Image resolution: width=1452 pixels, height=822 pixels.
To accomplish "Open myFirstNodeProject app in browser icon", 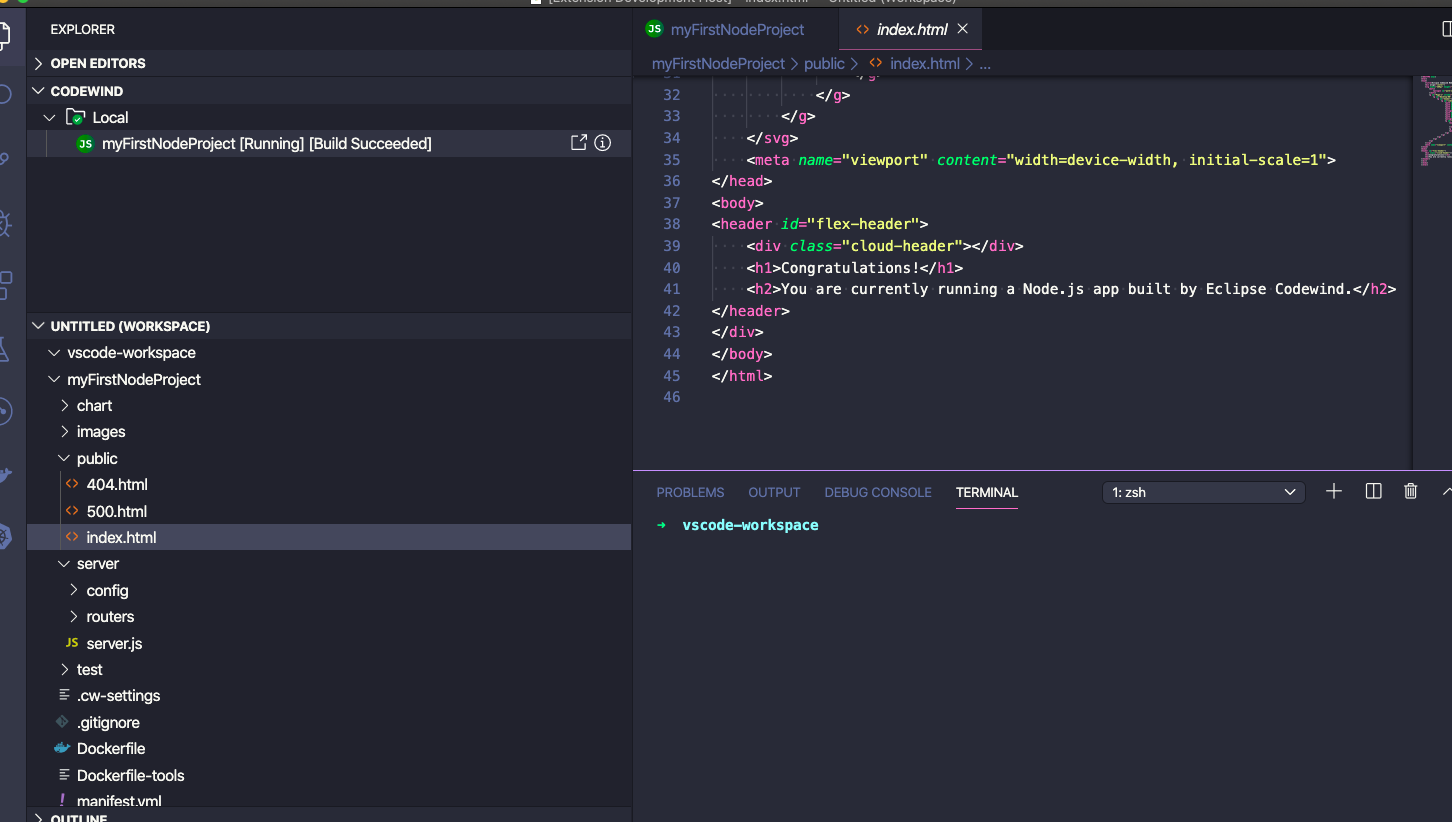I will coord(578,143).
